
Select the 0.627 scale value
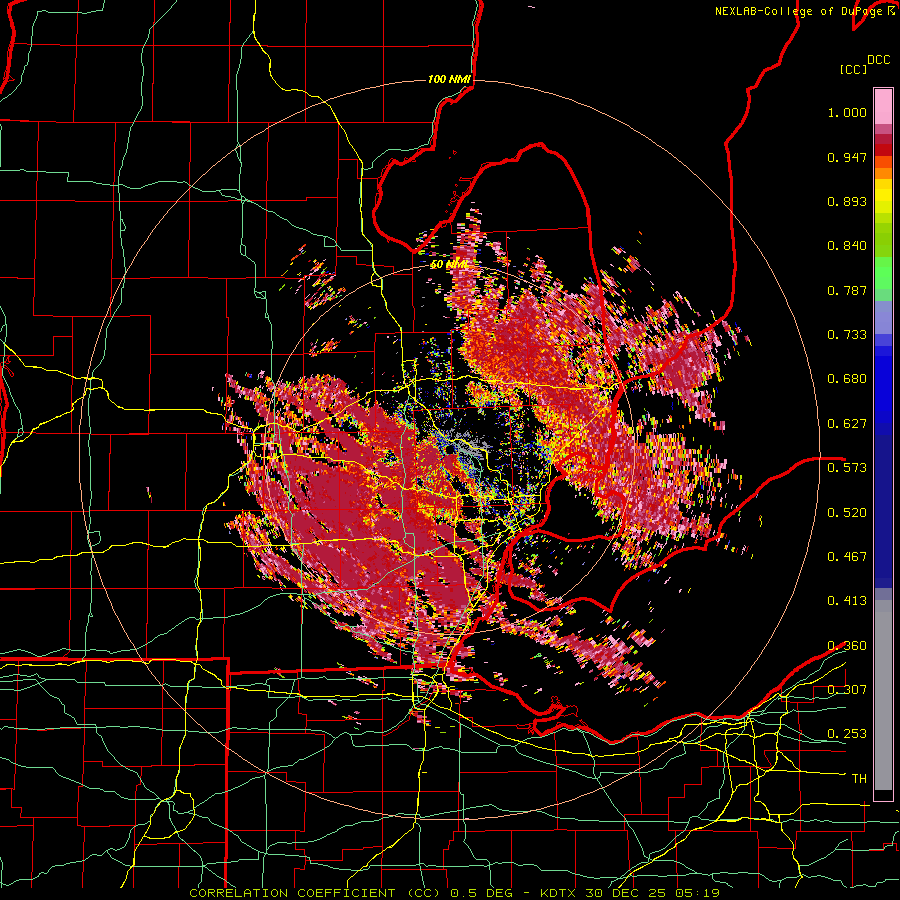[847, 424]
